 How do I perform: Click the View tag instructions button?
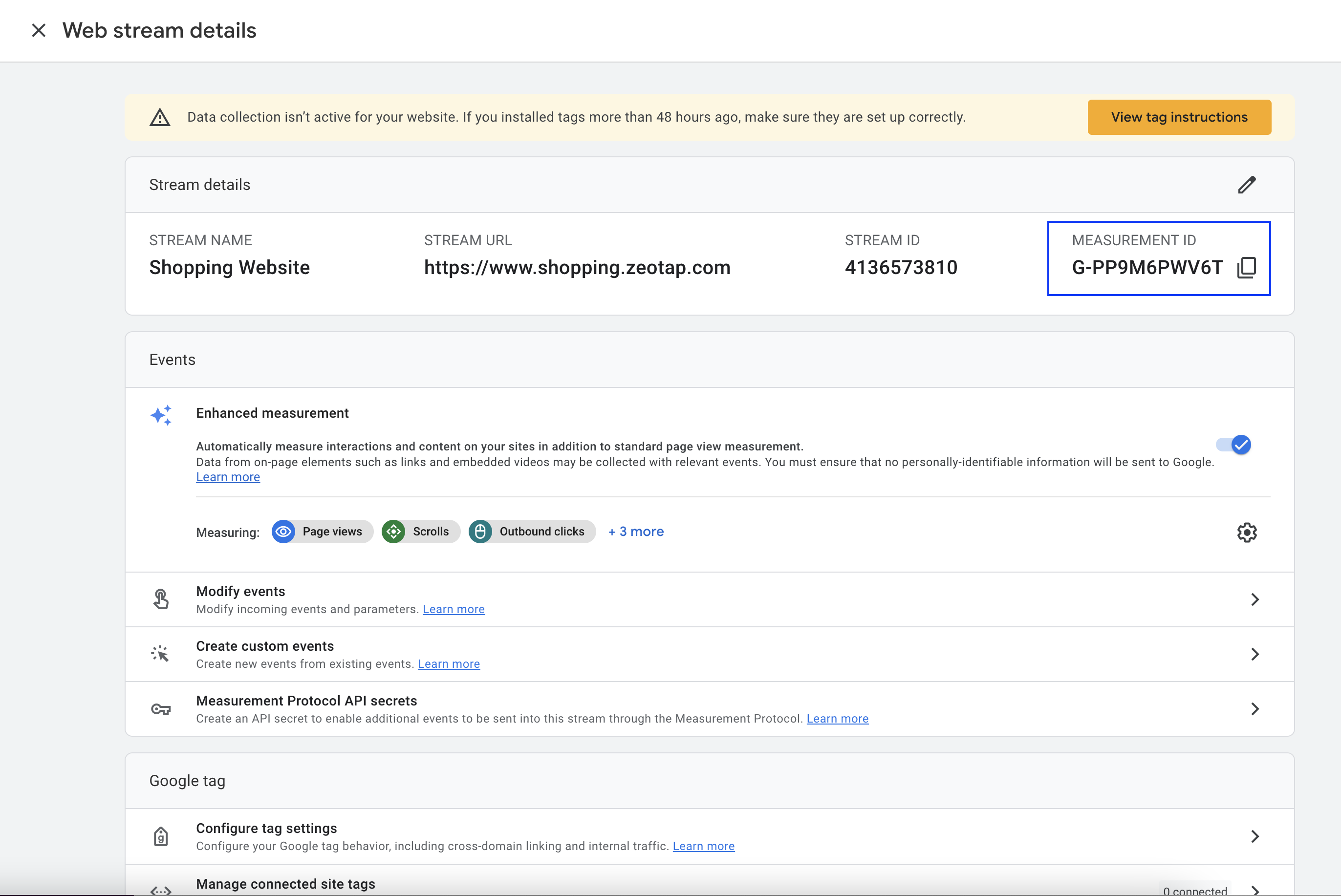(x=1179, y=117)
